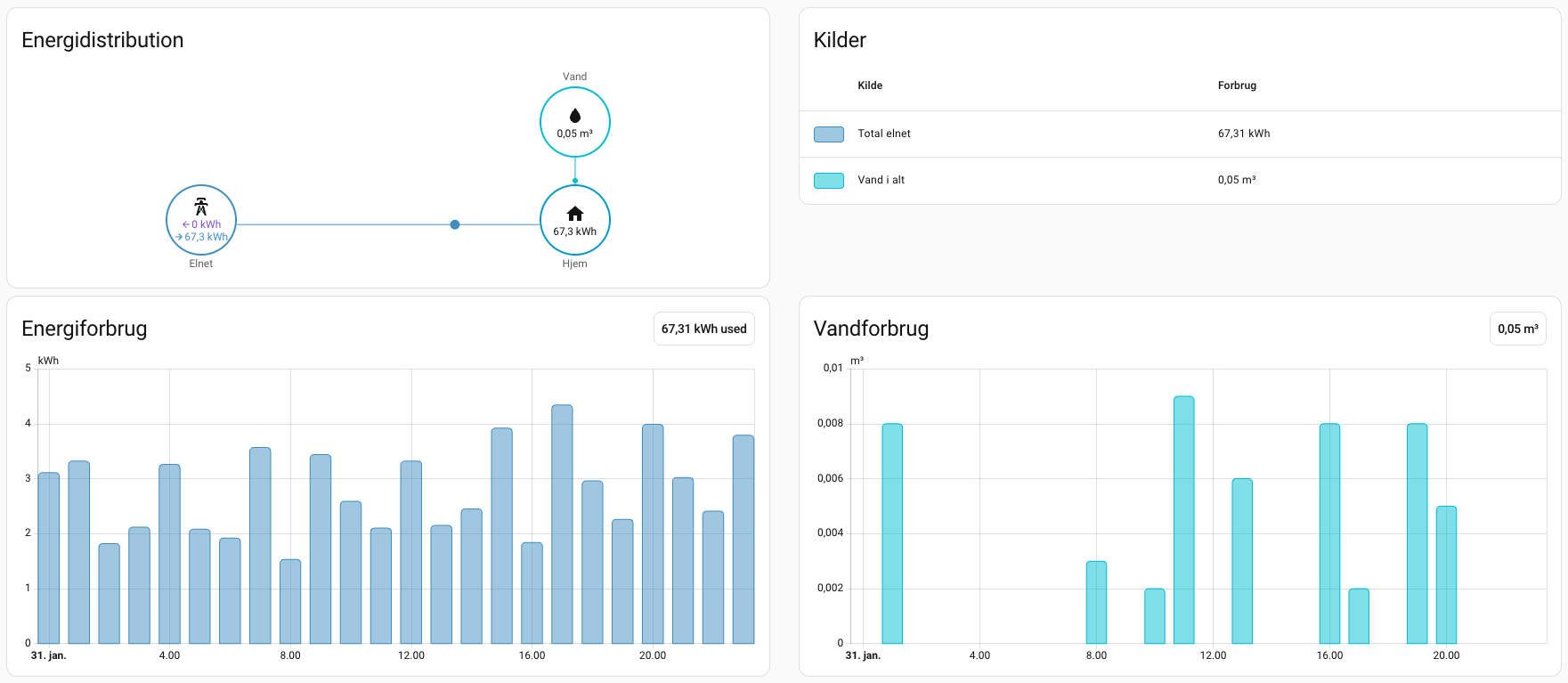This screenshot has width=1568, height=683.
Task: Click the Vand i alt color swatch
Action: (829, 181)
